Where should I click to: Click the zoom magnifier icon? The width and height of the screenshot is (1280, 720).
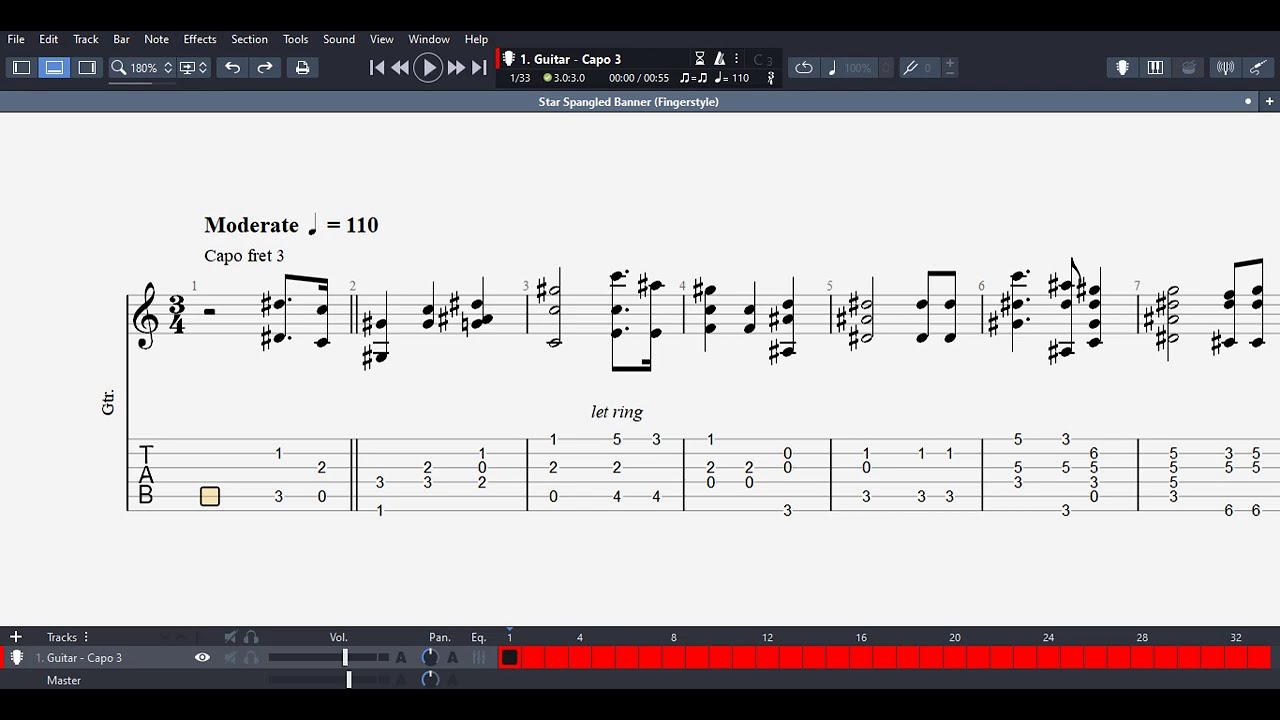click(118, 67)
